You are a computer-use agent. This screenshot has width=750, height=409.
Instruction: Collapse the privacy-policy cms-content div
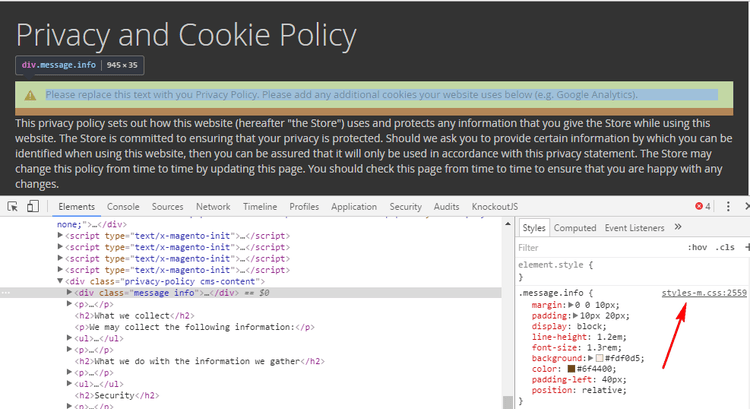pos(62,282)
